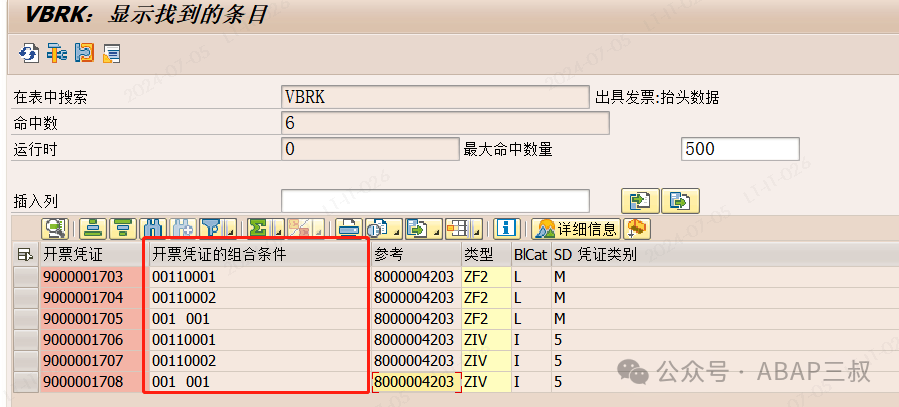Expand the Export icon dropdown arrow

[x=436, y=230]
